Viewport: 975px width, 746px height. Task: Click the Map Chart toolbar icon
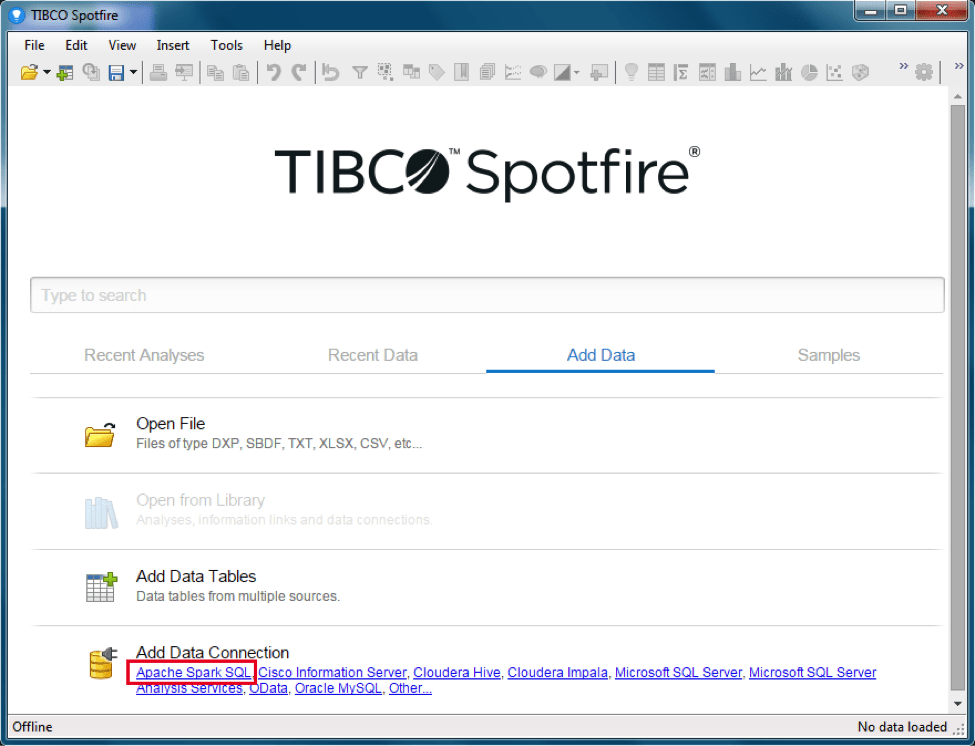pos(860,73)
